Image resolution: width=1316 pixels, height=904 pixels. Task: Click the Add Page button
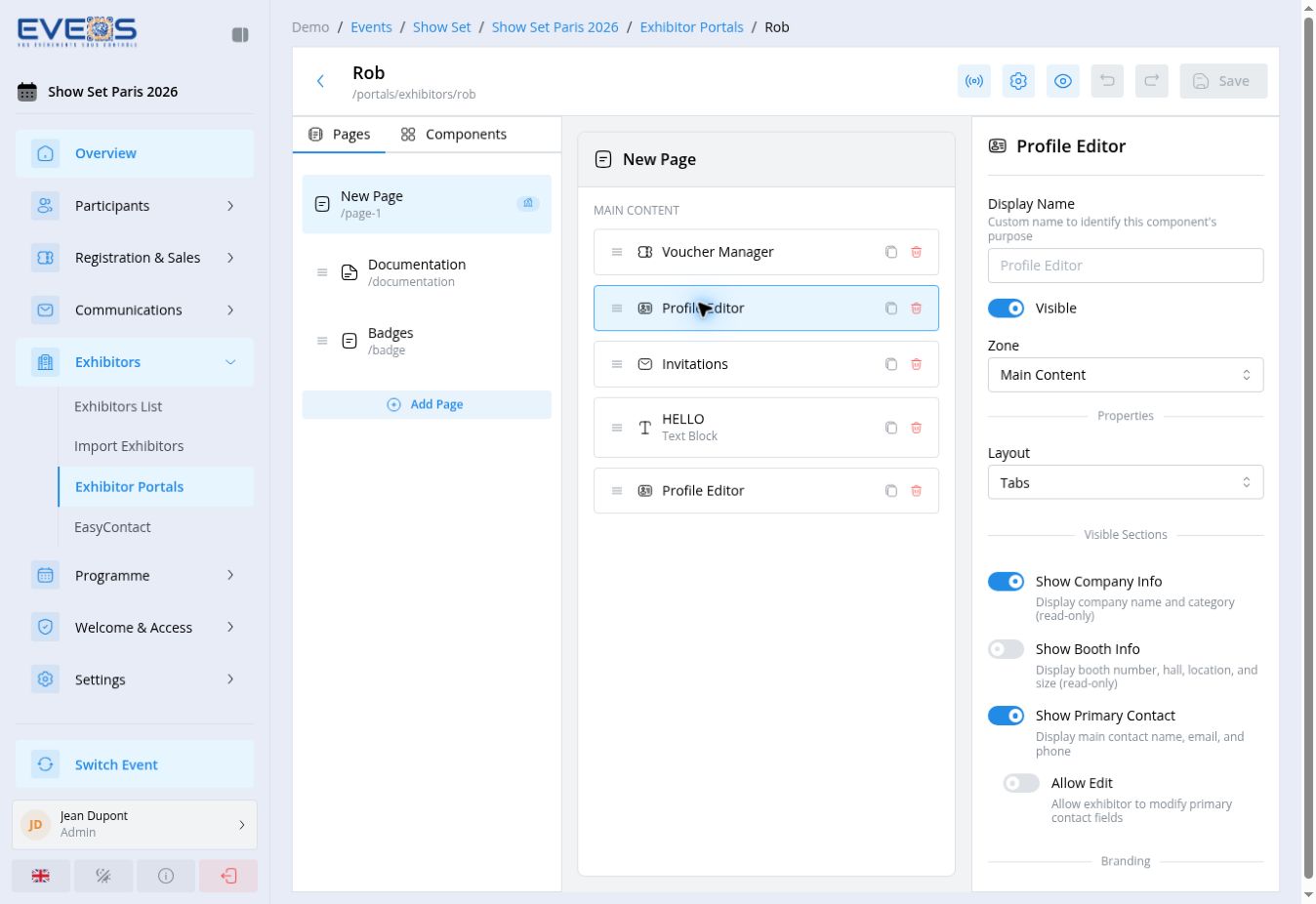point(427,405)
